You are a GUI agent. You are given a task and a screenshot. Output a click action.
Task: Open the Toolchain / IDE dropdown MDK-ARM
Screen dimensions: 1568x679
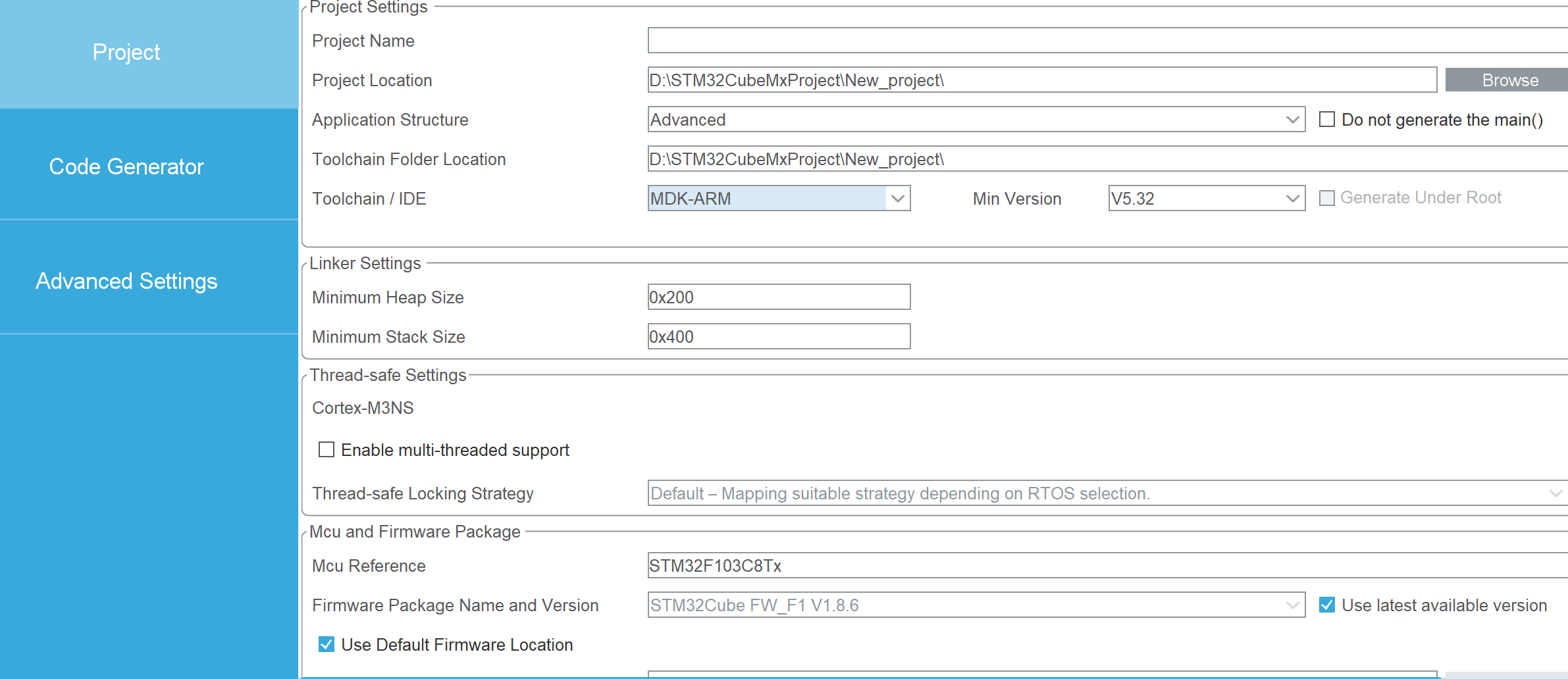click(779, 198)
